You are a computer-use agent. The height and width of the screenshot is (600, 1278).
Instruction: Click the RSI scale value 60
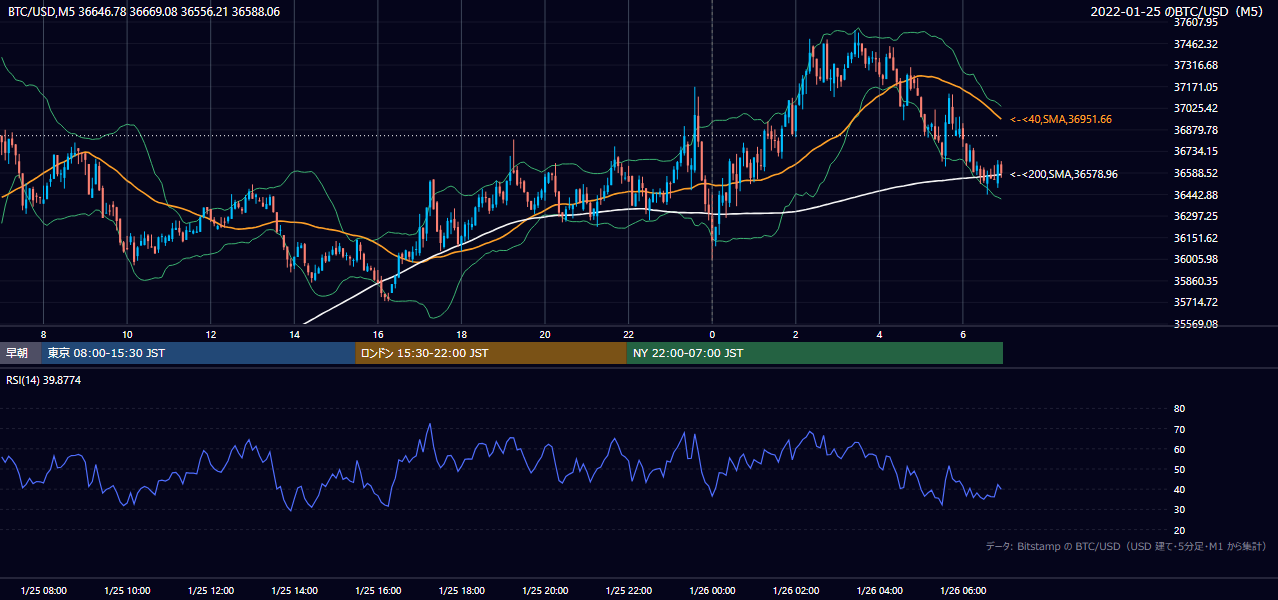click(x=1179, y=449)
